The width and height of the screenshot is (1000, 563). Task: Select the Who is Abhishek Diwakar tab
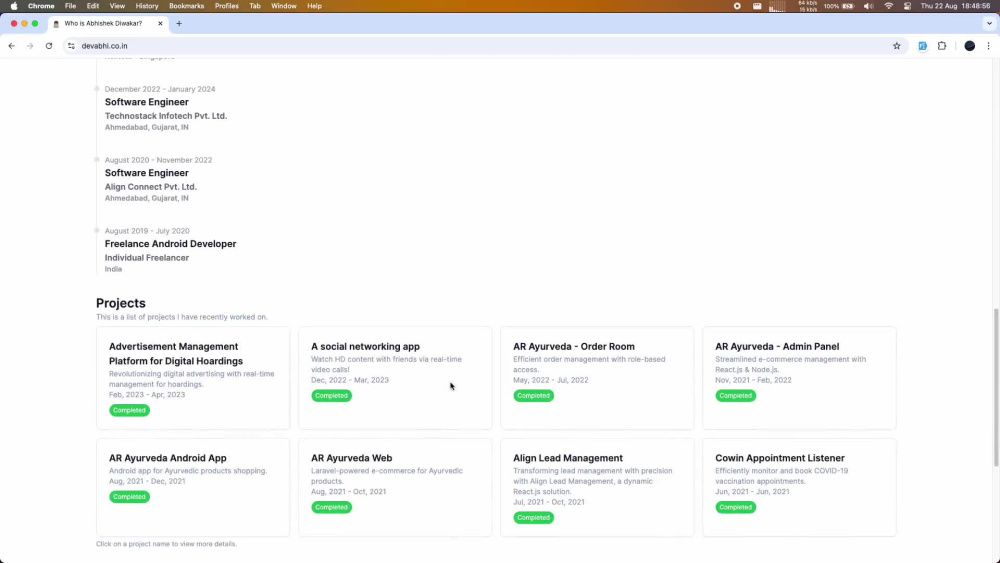107,24
